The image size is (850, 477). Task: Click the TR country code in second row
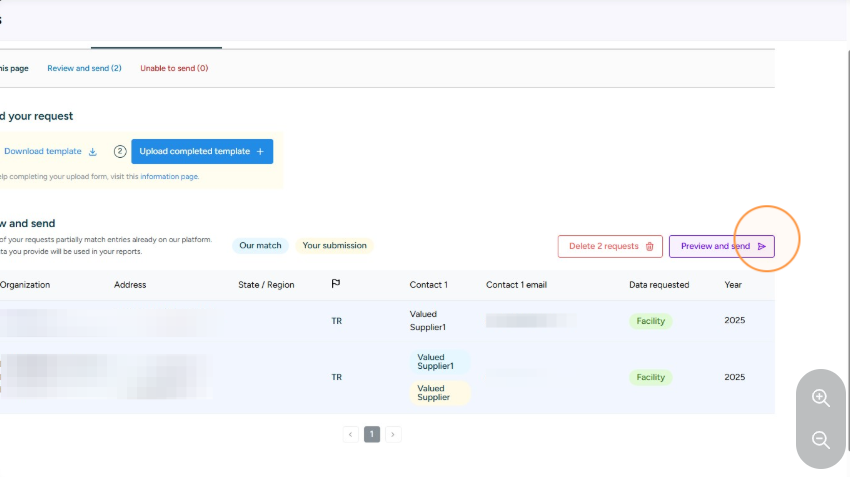pyautogui.click(x=337, y=377)
